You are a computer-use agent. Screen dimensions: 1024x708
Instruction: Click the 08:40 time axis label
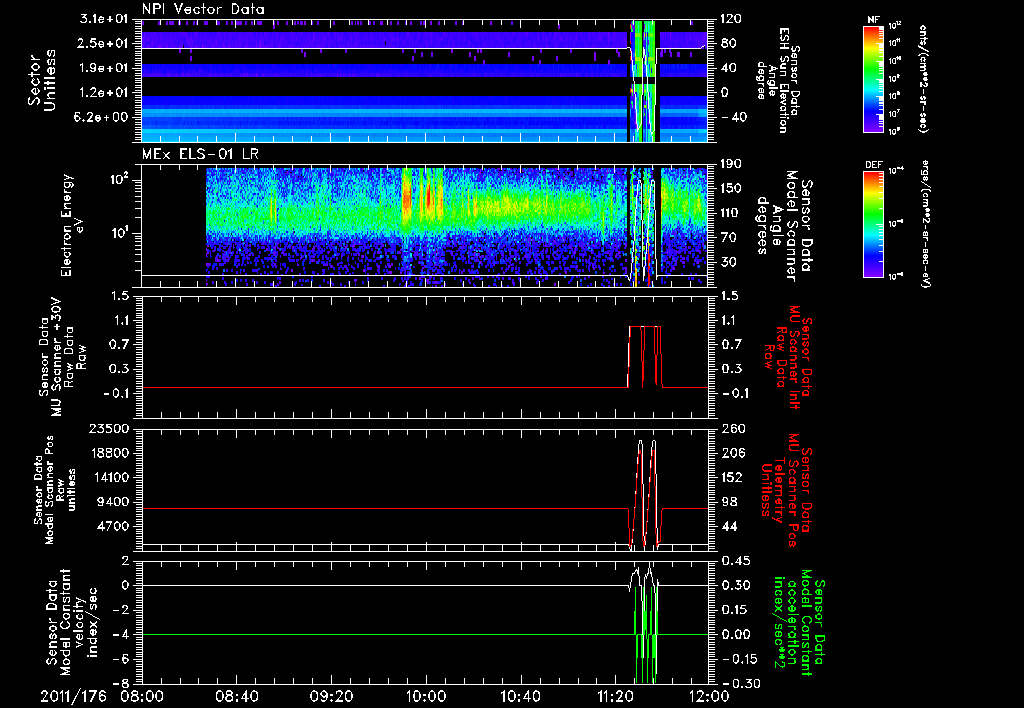click(x=237, y=694)
